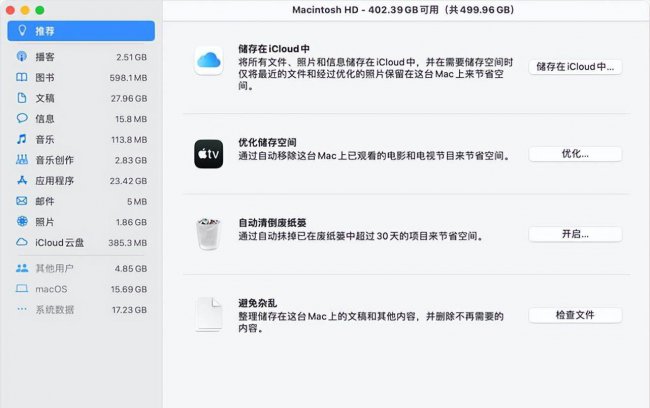The image size is (650, 408).
Task: Click the 其他用户 label
Action: pos(54,268)
